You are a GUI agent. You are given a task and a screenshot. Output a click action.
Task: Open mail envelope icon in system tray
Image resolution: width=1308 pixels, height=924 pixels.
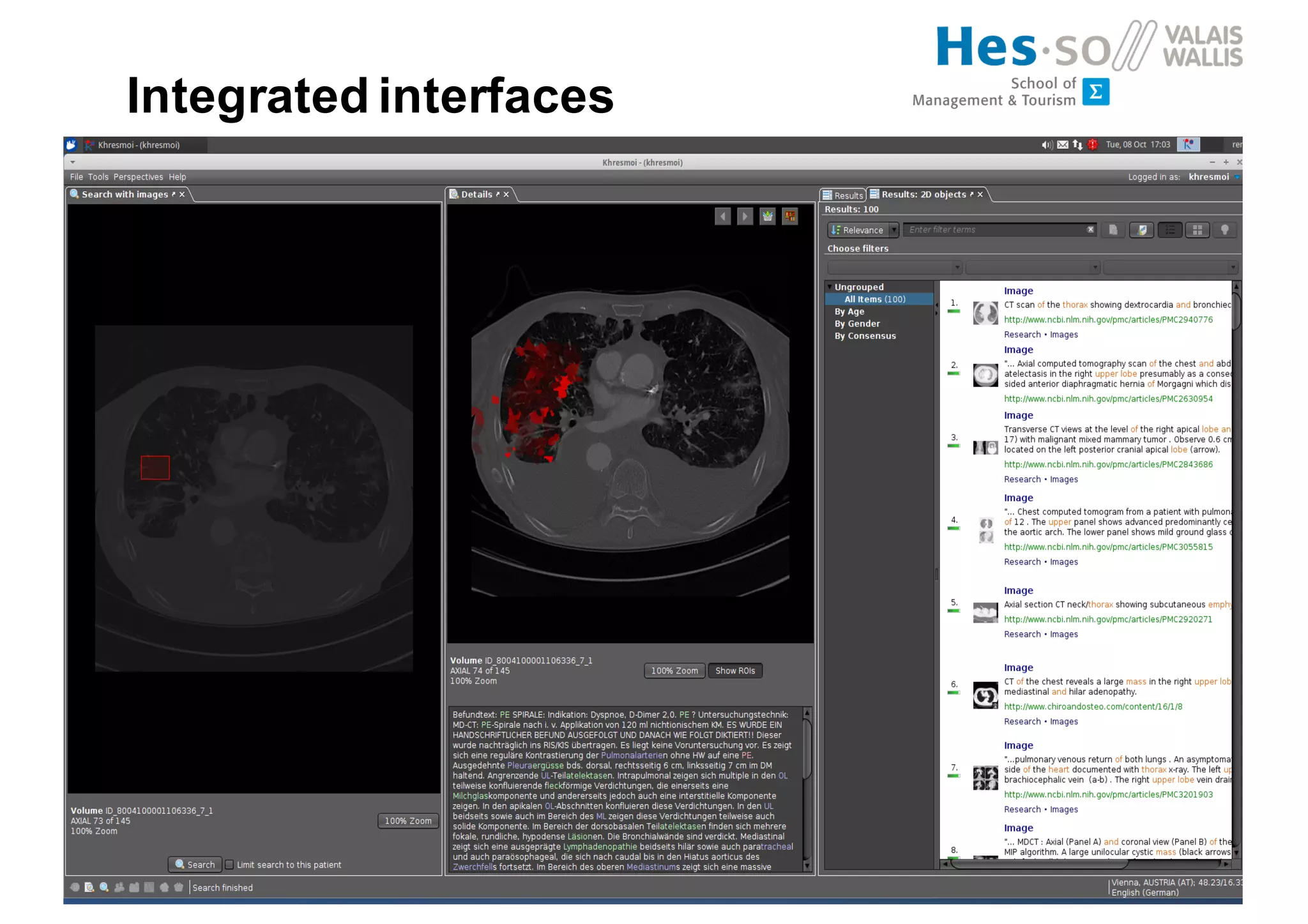point(1063,145)
